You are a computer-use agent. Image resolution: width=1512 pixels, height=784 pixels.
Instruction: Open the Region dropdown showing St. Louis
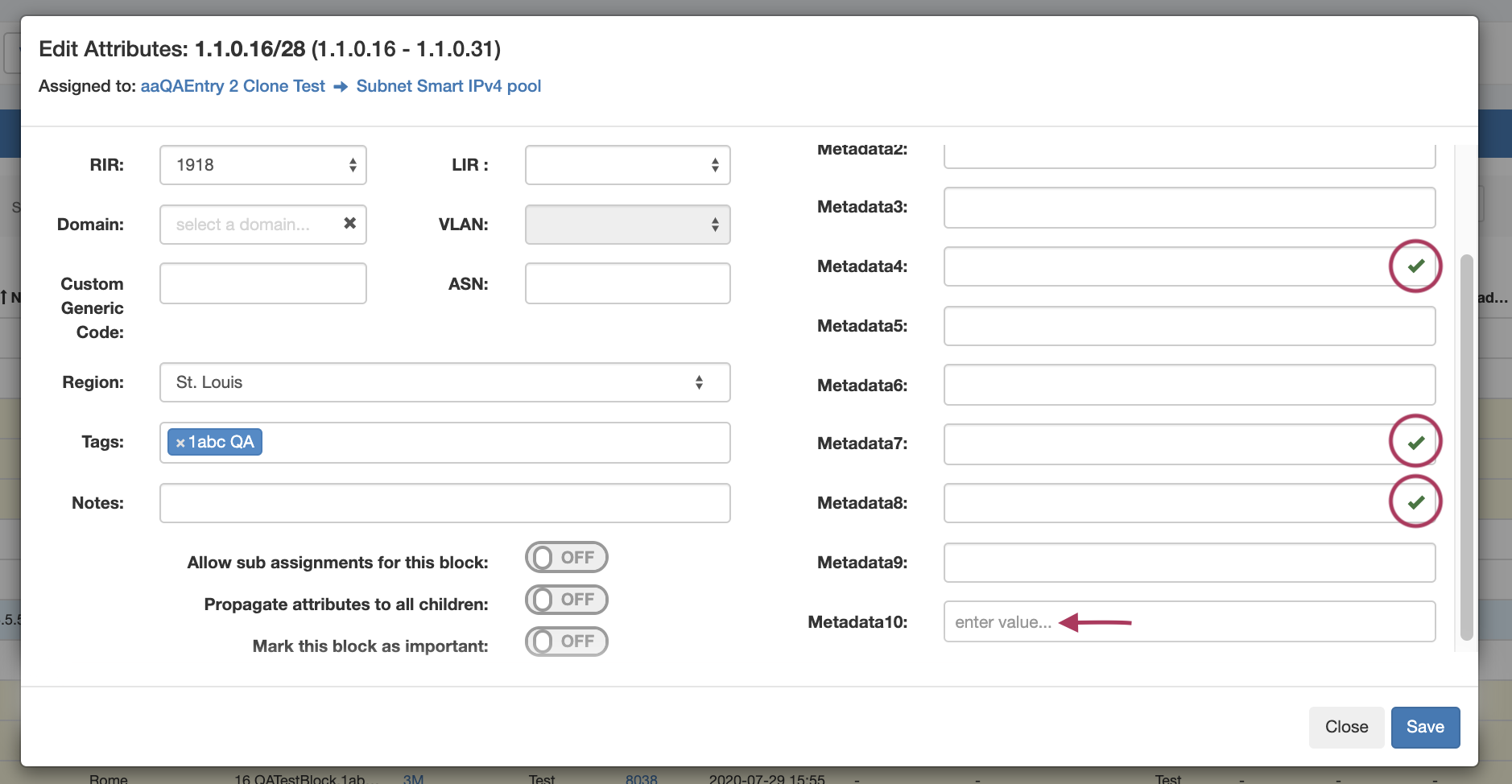[444, 382]
